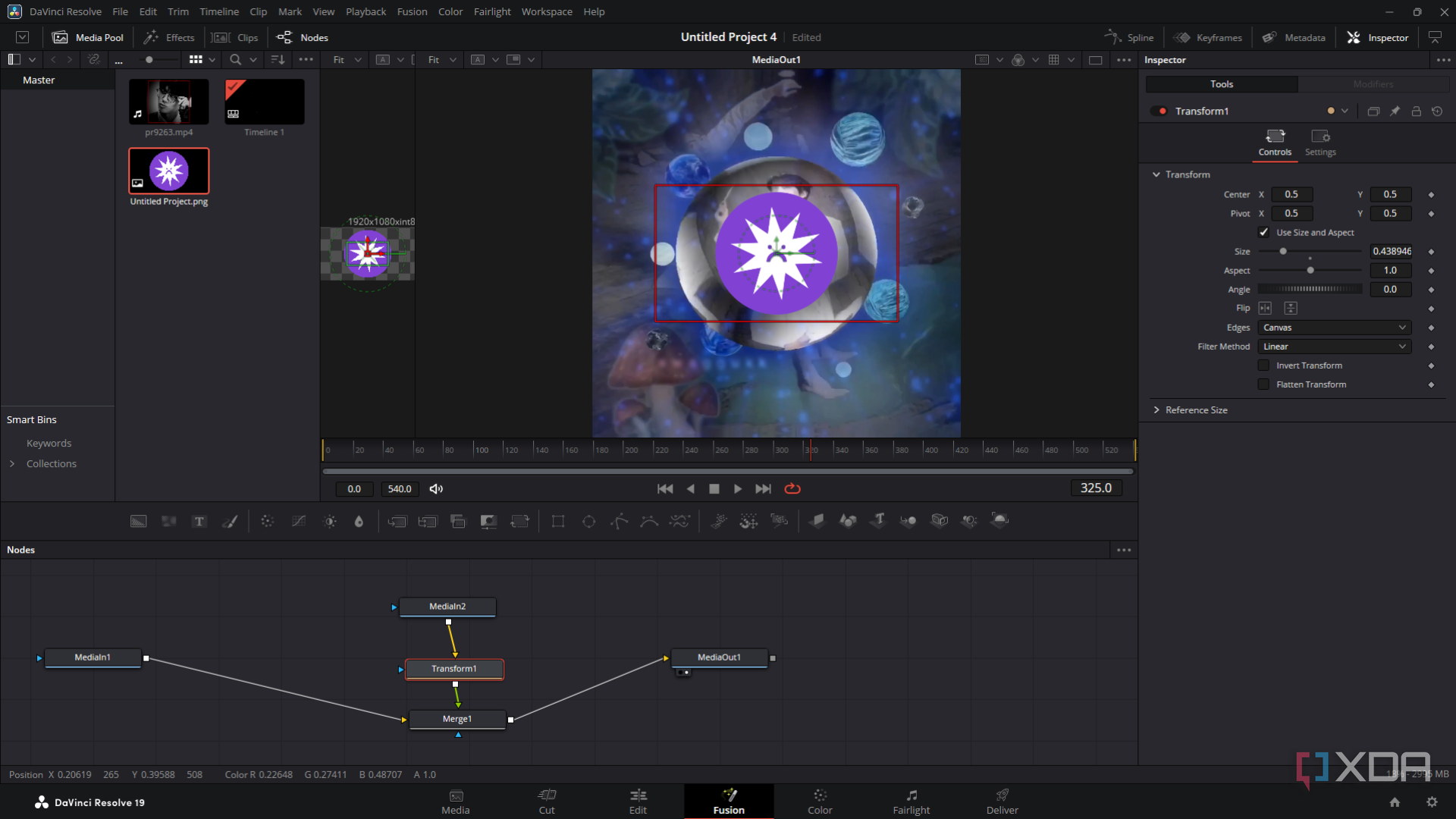This screenshot has height=819, width=1456.
Task: Add an Ellipse mask tool
Action: point(589,521)
